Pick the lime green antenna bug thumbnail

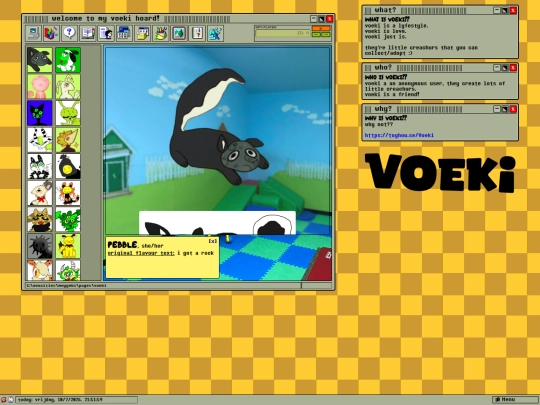coord(68,113)
